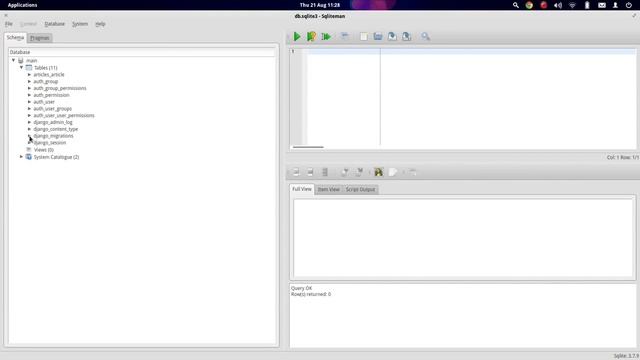Expand the auth_user table
The width and height of the screenshot is (640, 360).
(x=29, y=102)
